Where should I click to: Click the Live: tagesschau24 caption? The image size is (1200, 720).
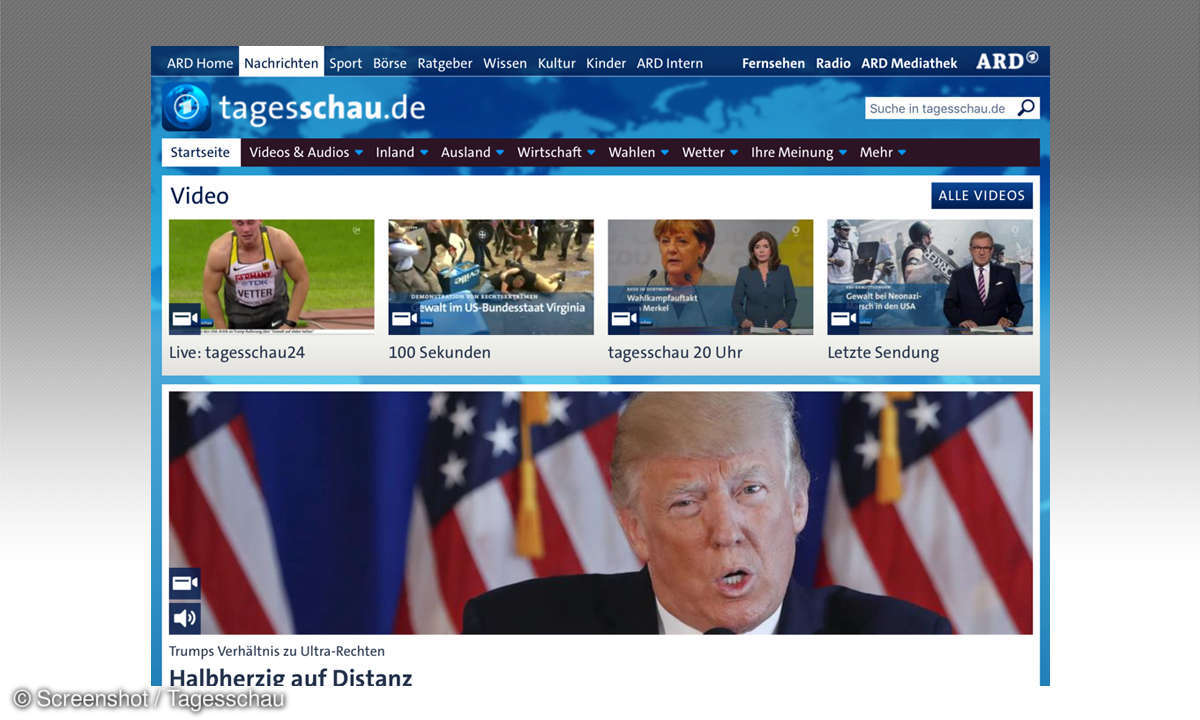click(237, 352)
